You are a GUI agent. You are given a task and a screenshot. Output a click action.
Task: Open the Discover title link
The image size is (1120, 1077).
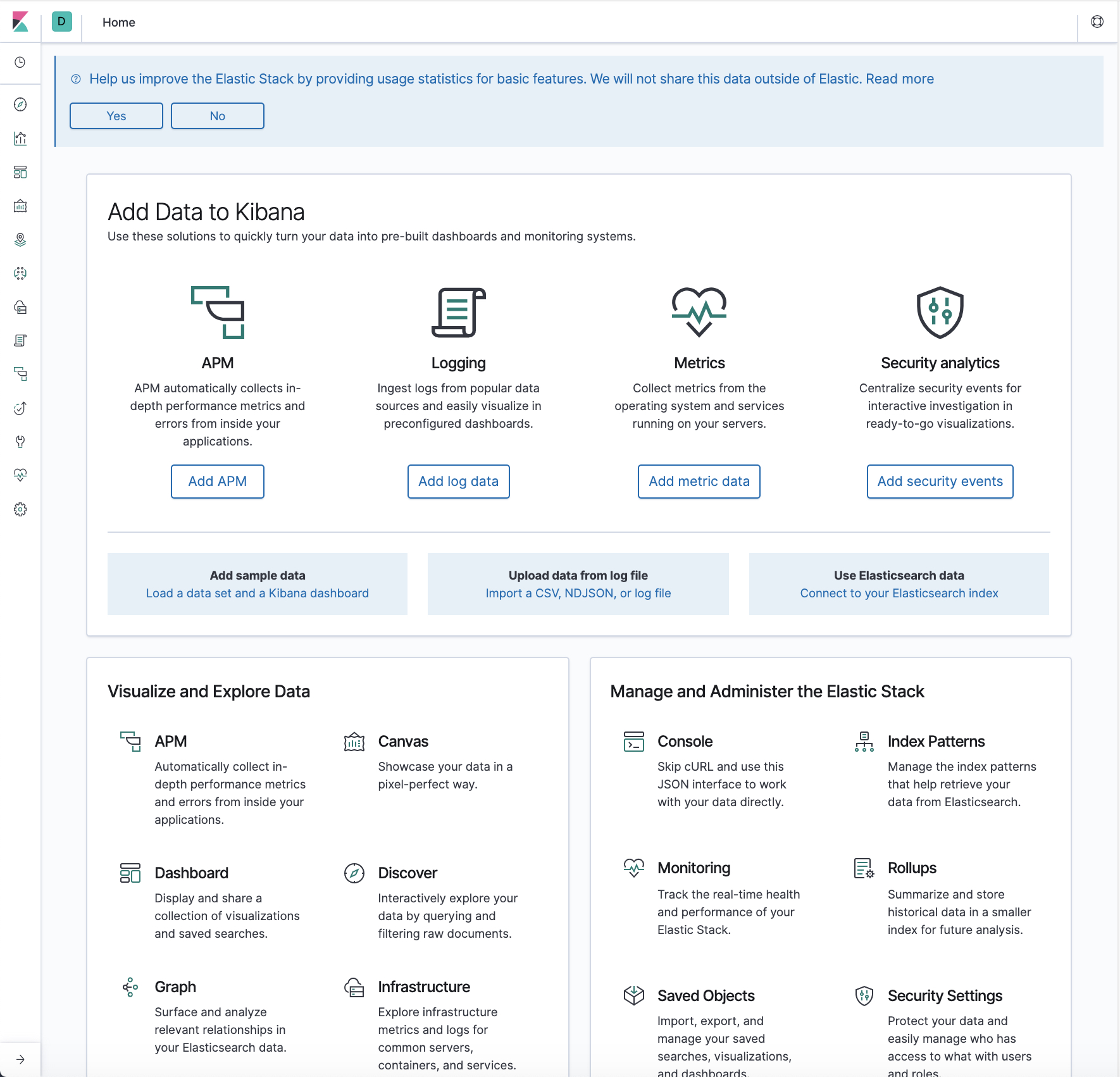pos(408,873)
